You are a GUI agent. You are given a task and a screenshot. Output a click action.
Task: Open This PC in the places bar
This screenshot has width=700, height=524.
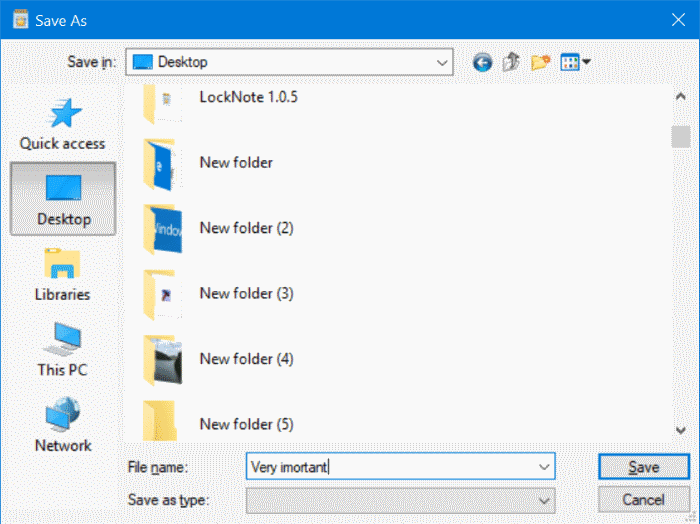click(x=62, y=350)
